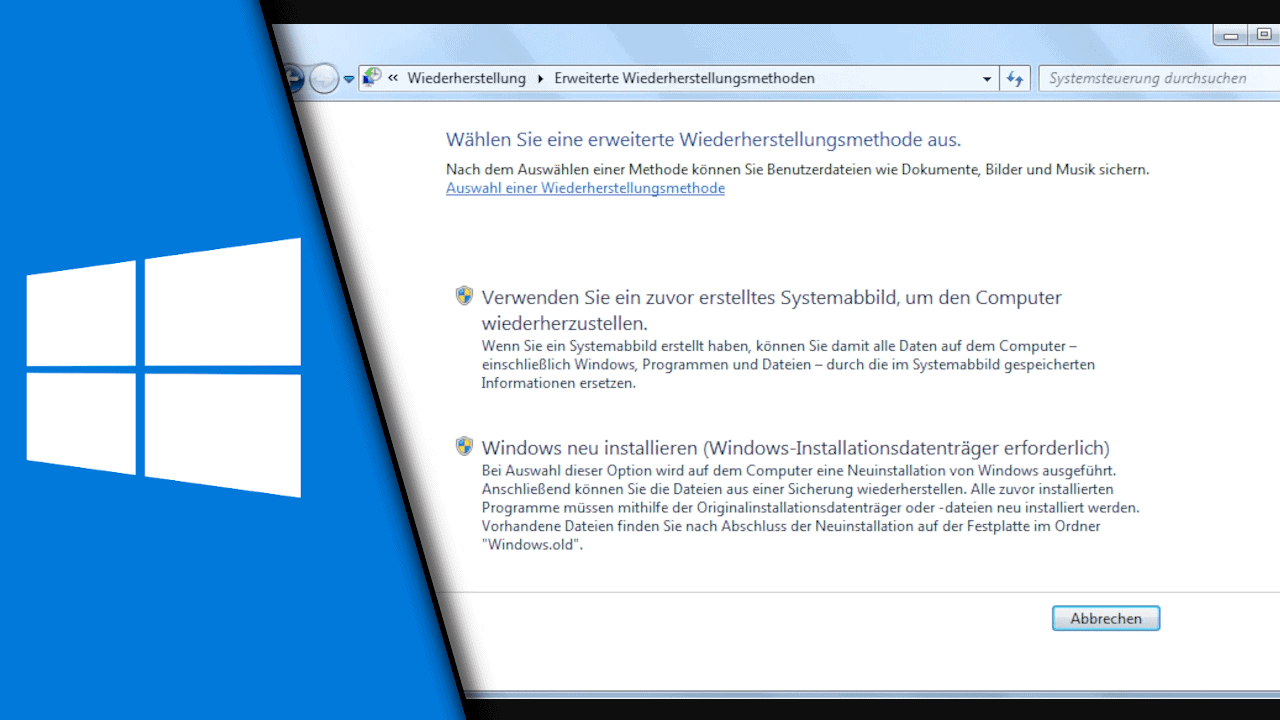Click the Control Panel icon in address bar
Image resolution: width=1280 pixels, height=720 pixels.
(371, 77)
